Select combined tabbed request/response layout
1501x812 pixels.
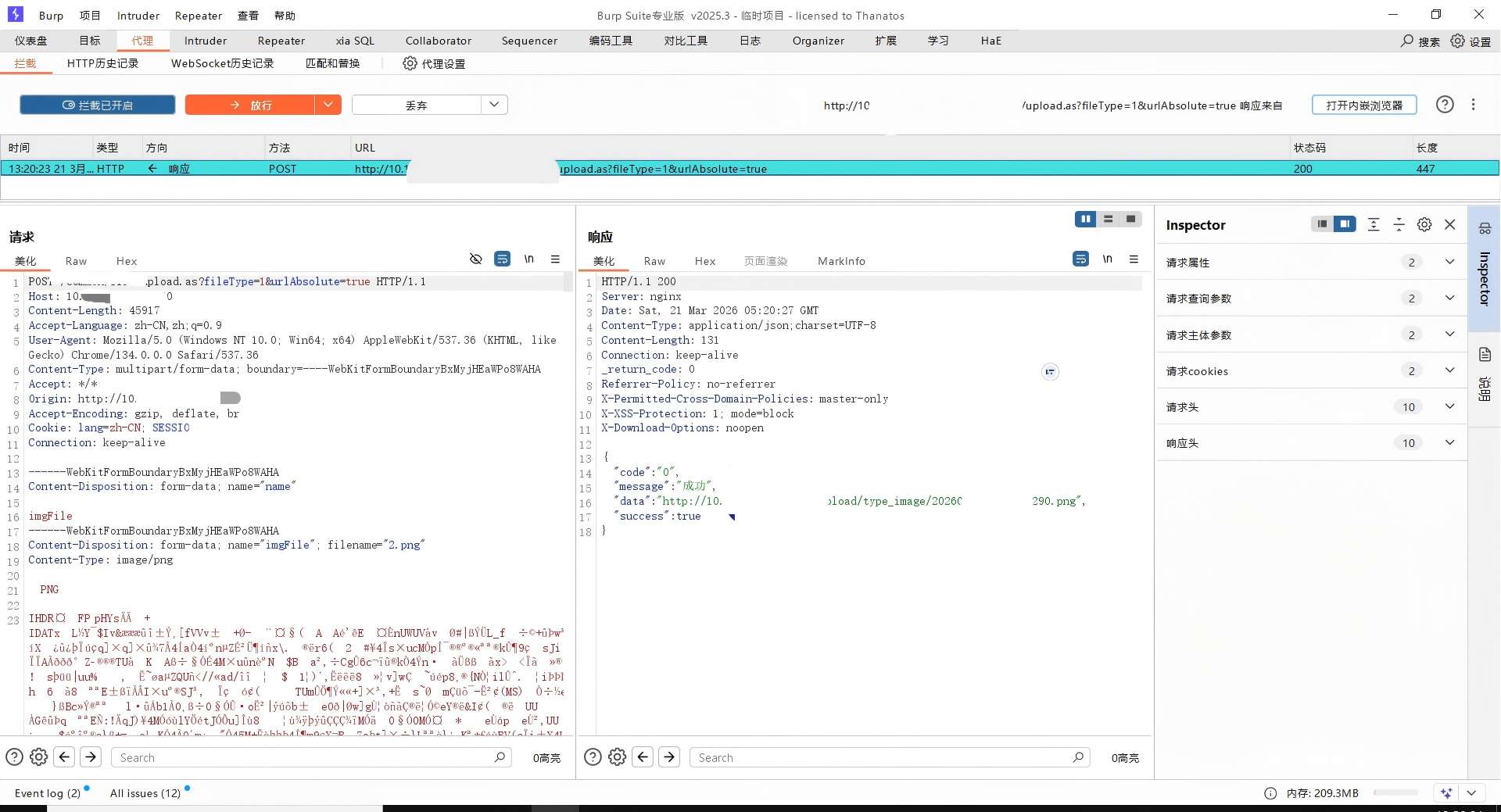[1130, 220]
